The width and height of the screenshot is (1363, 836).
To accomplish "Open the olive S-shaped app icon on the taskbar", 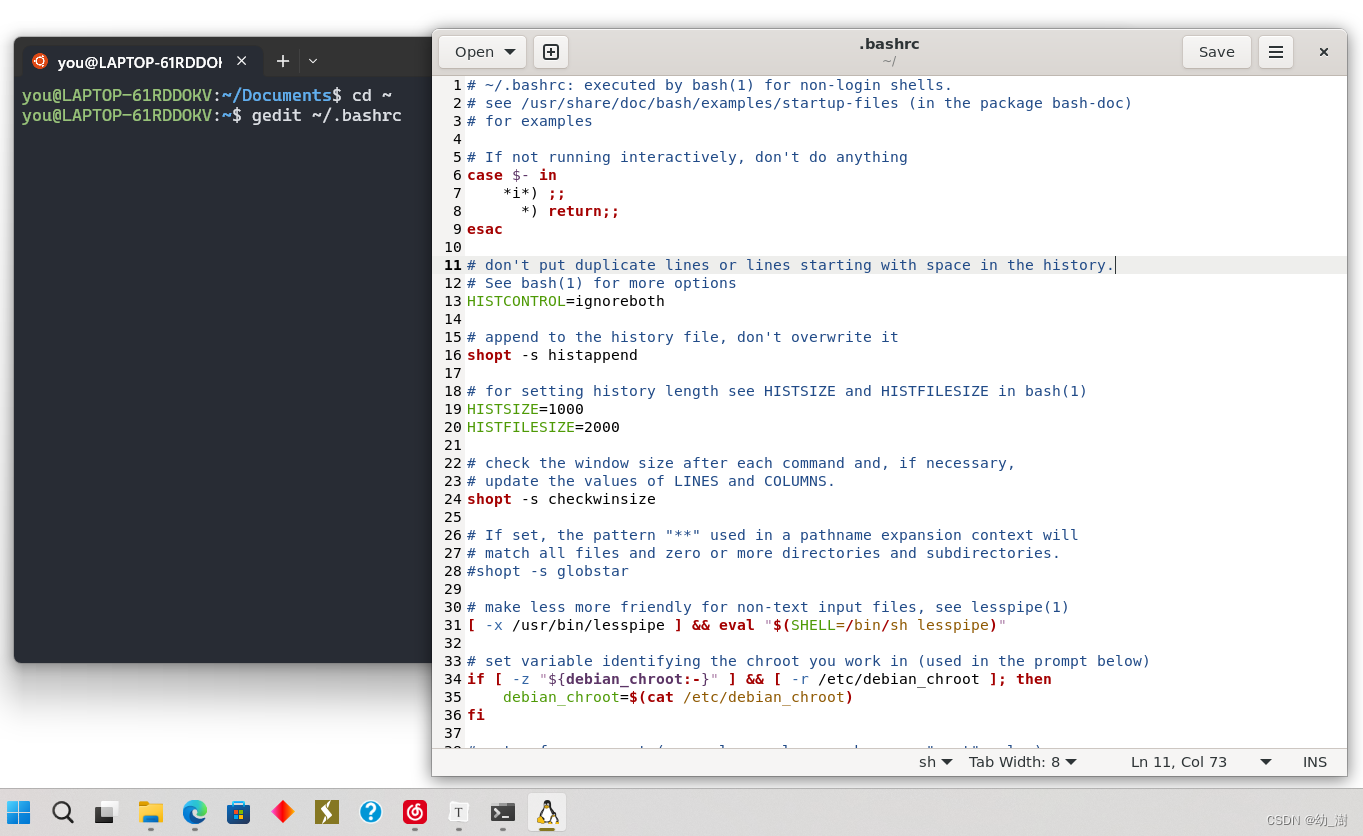I will coord(327,812).
